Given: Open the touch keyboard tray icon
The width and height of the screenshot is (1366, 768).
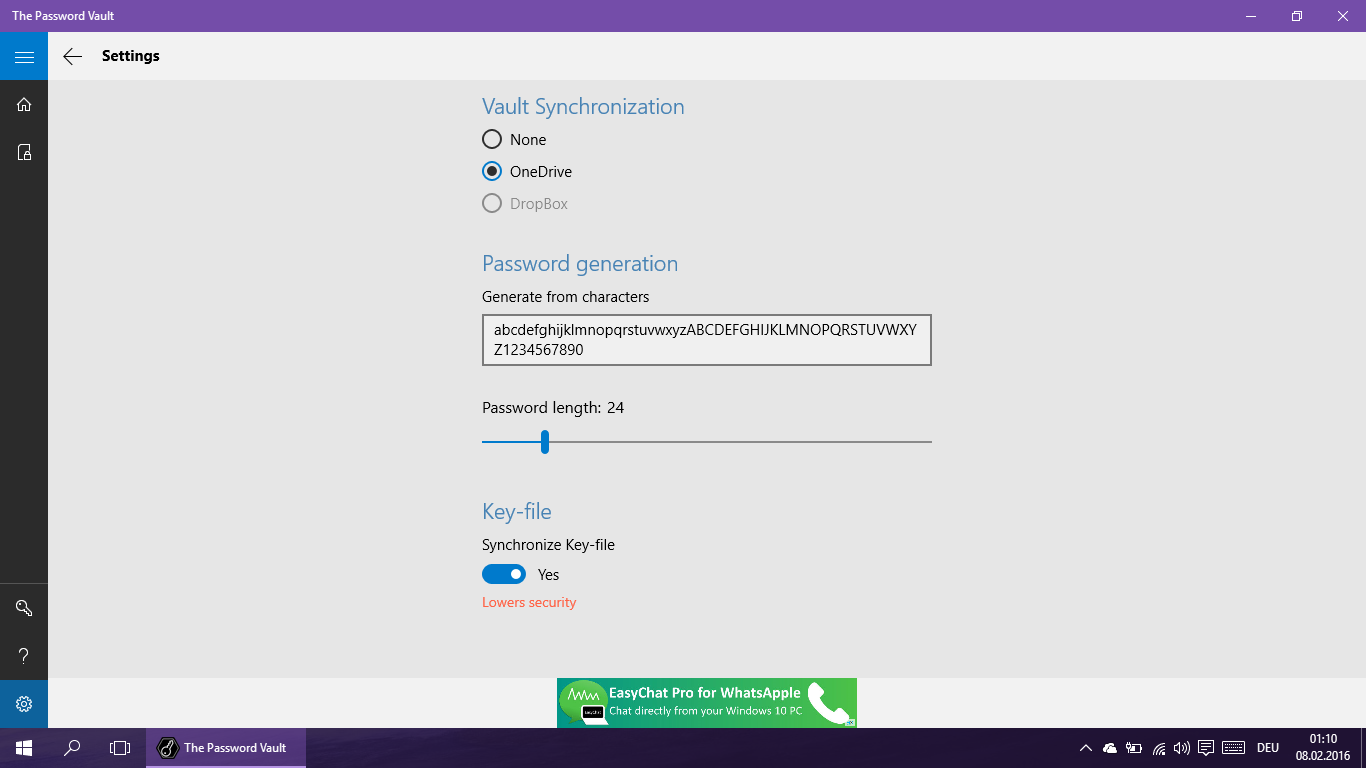Looking at the screenshot, I should [x=1233, y=748].
